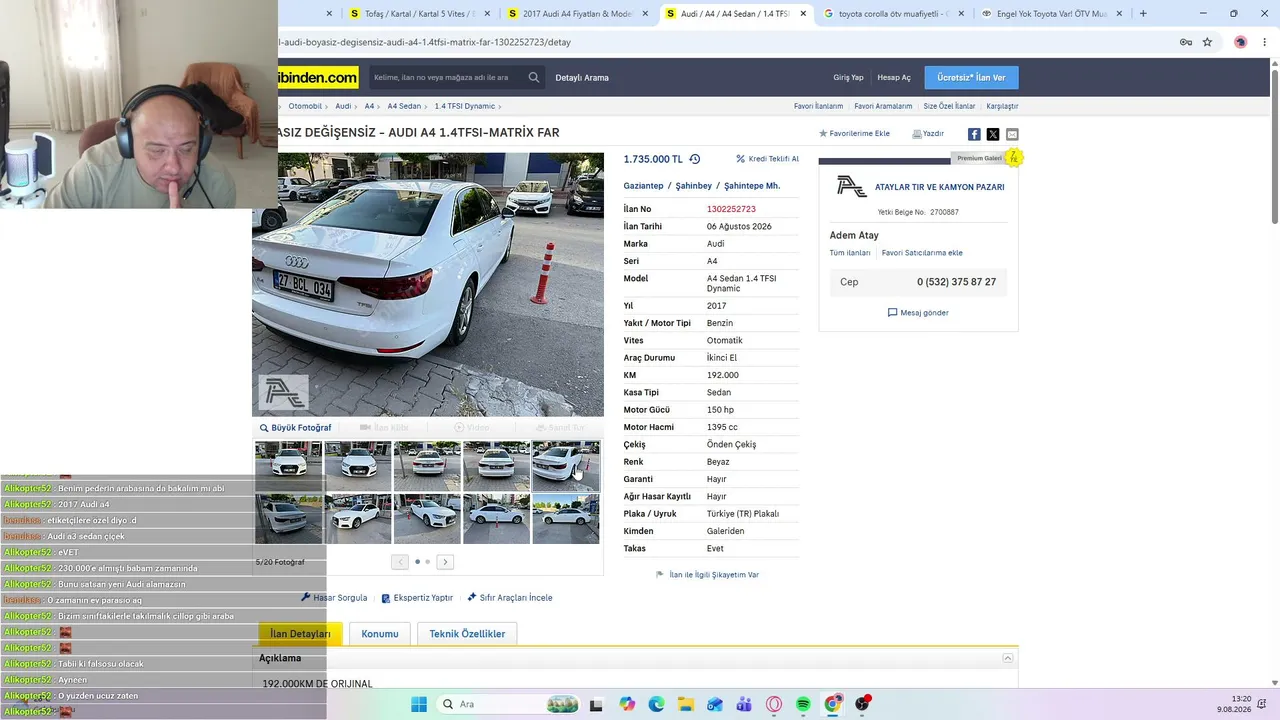This screenshot has width=1280, height=720.
Task: Open a new browser tab
Action: (x=1143, y=14)
